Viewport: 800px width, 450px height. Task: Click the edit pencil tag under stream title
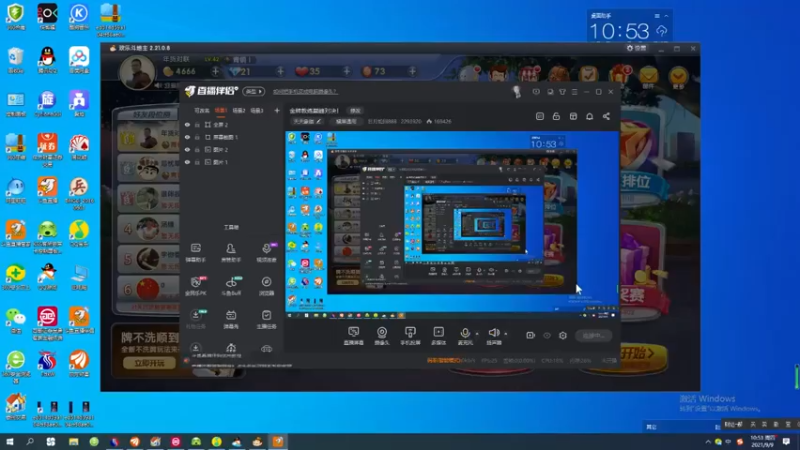pyautogui.click(x=307, y=121)
